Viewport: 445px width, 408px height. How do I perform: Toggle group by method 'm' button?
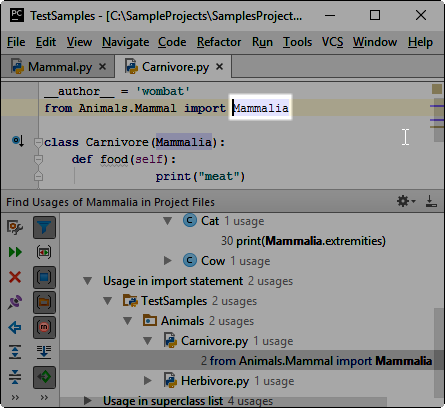(x=44, y=327)
